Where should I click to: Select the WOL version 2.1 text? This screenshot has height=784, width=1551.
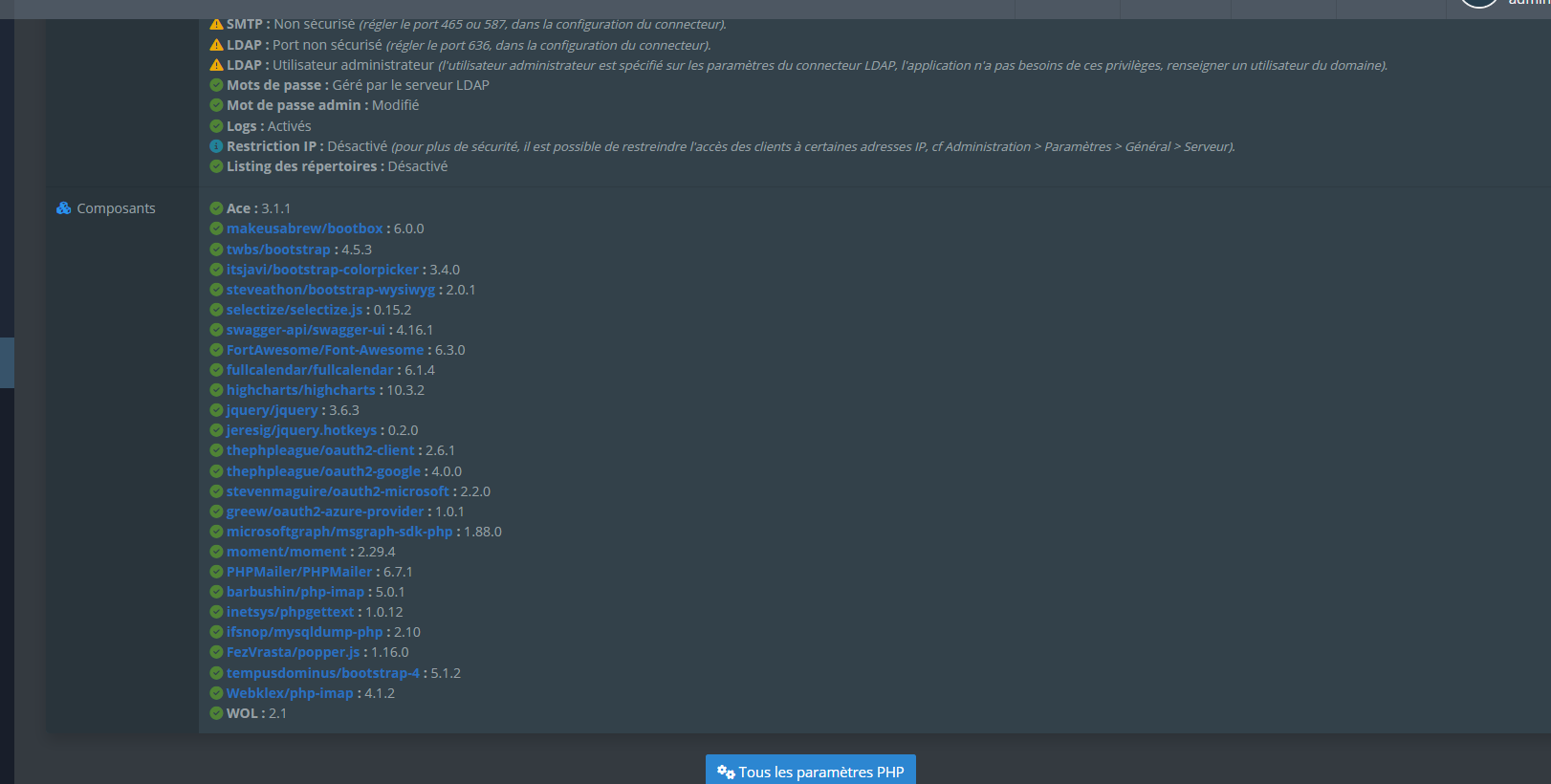[277, 713]
